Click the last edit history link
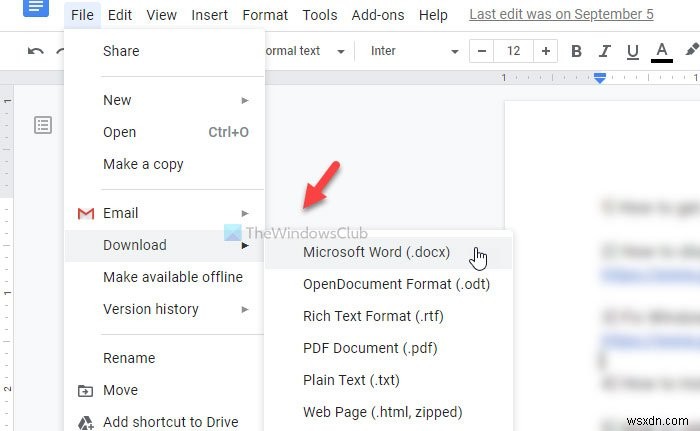Viewport: 700px width, 431px height. tap(561, 15)
